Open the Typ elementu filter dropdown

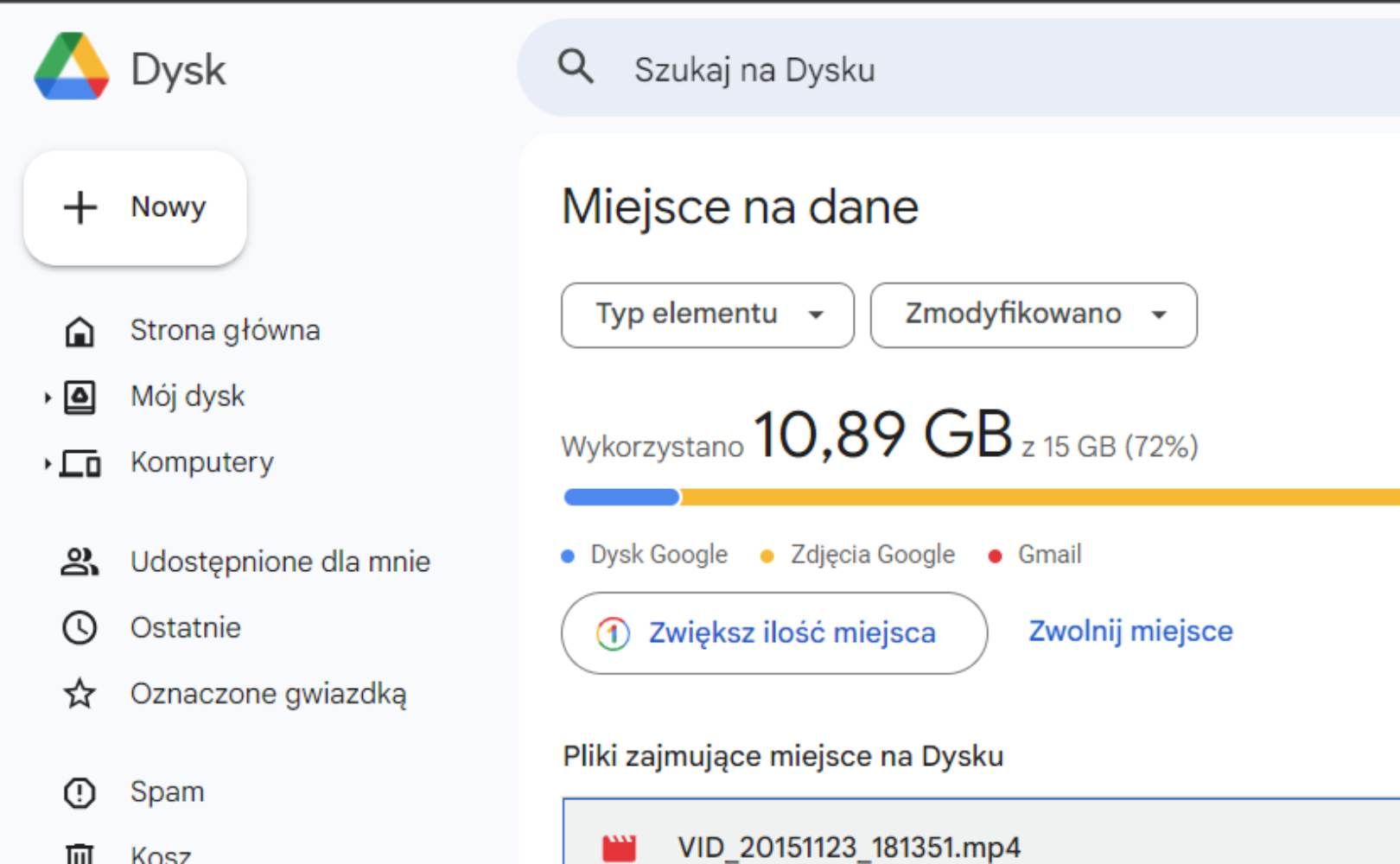coord(708,315)
